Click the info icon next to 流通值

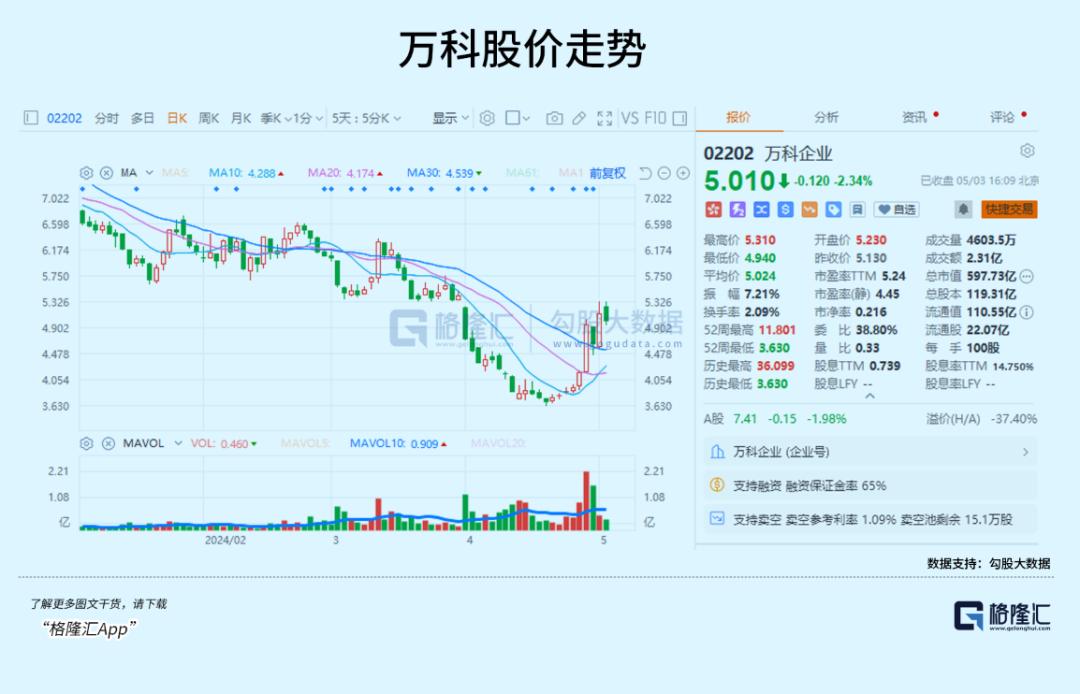click(1026, 312)
